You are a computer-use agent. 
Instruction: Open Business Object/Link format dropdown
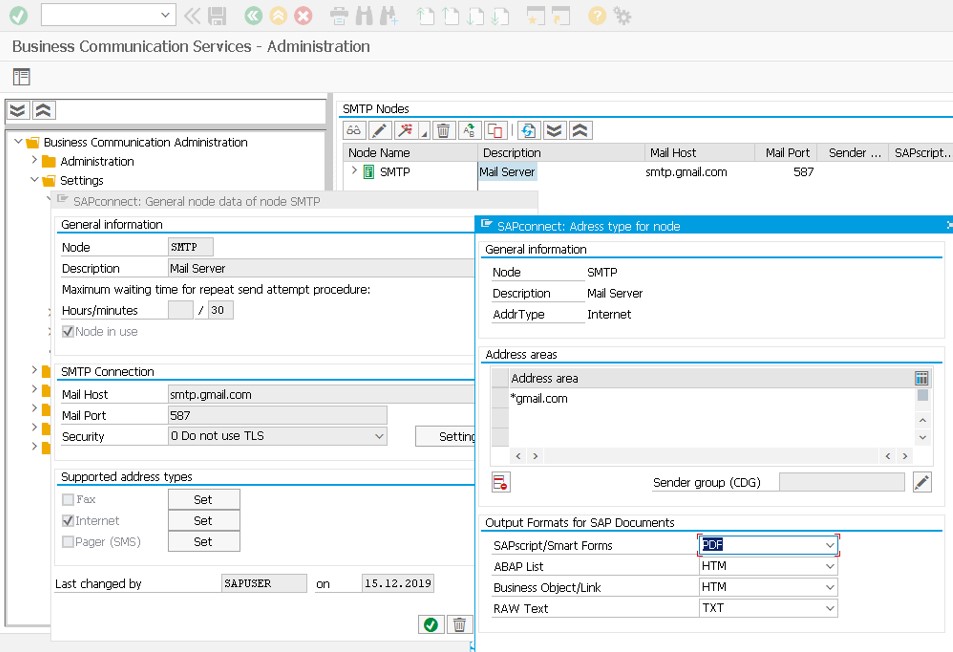point(830,587)
